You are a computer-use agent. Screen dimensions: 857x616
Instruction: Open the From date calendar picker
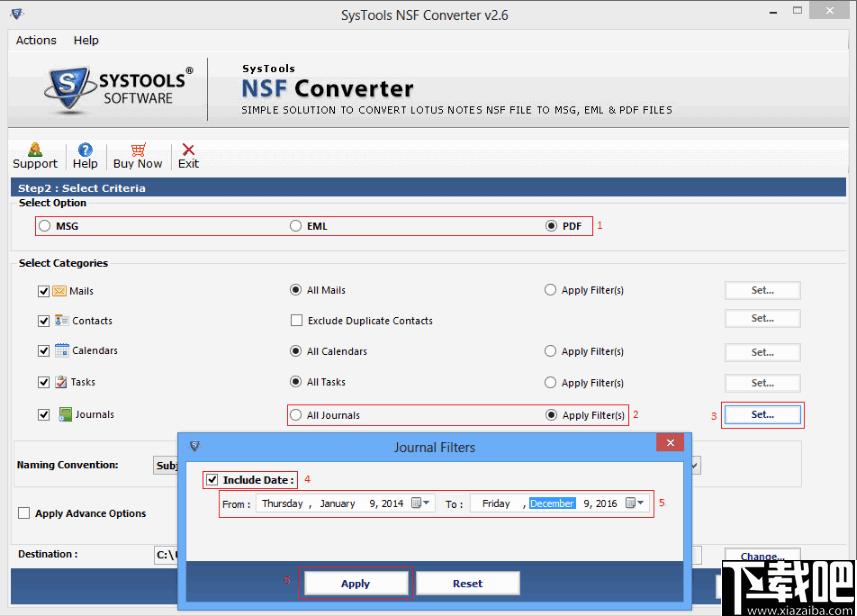(x=420, y=503)
